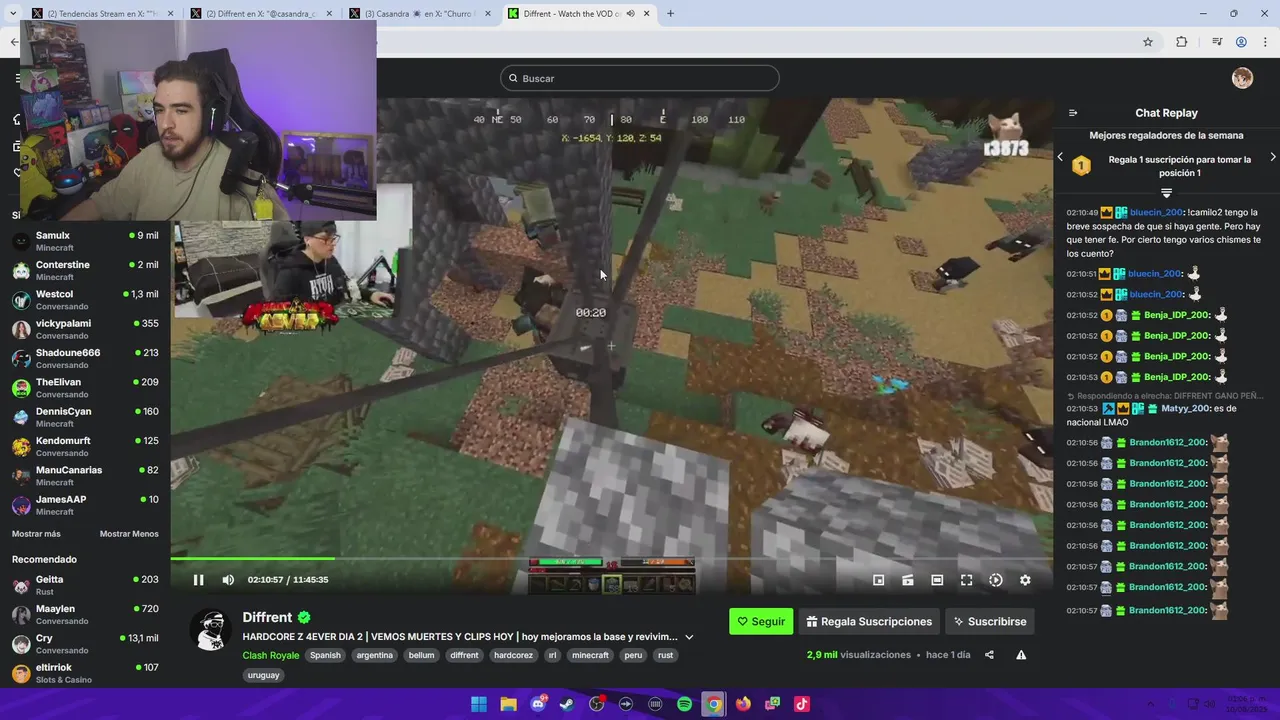The width and height of the screenshot is (1280, 720).
Task: Switch to Tendencias Stream en X tab
Action: 102,14
